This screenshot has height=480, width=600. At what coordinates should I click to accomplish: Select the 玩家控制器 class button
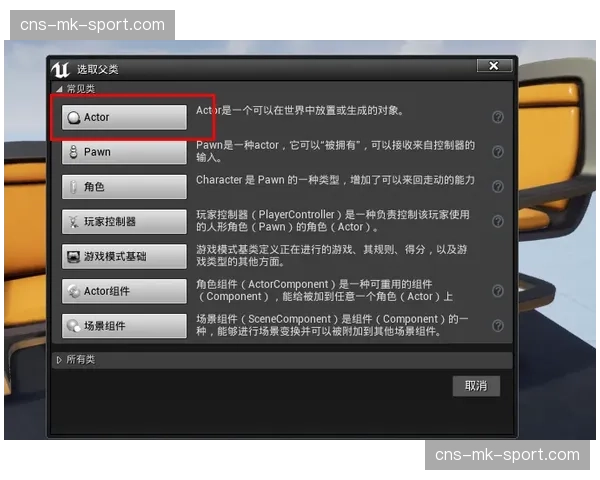point(124,221)
